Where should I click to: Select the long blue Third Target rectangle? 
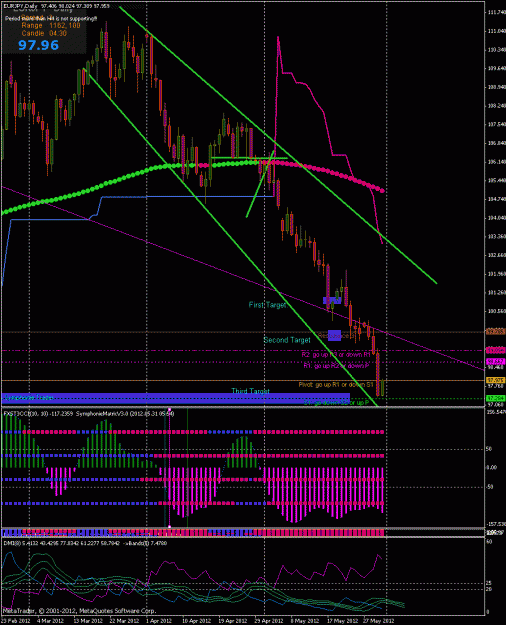click(176, 398)
